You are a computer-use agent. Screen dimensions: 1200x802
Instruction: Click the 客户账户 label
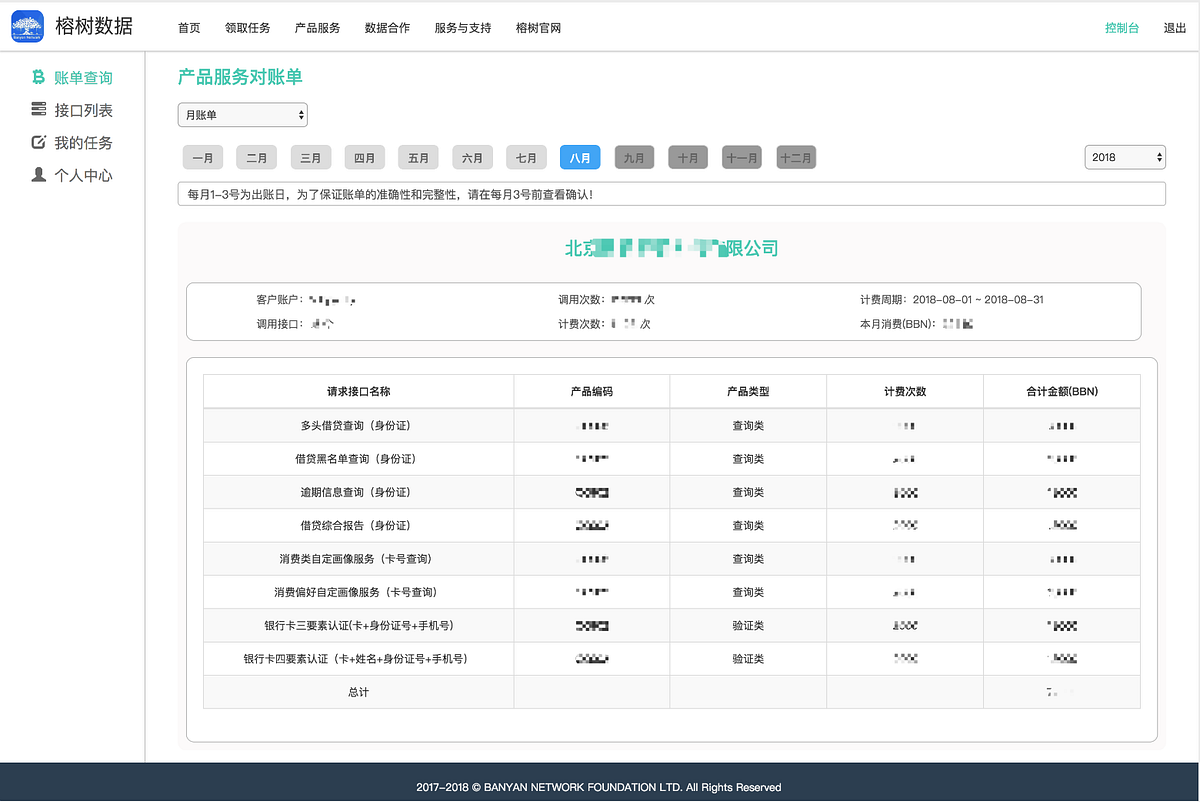point(279,299)
